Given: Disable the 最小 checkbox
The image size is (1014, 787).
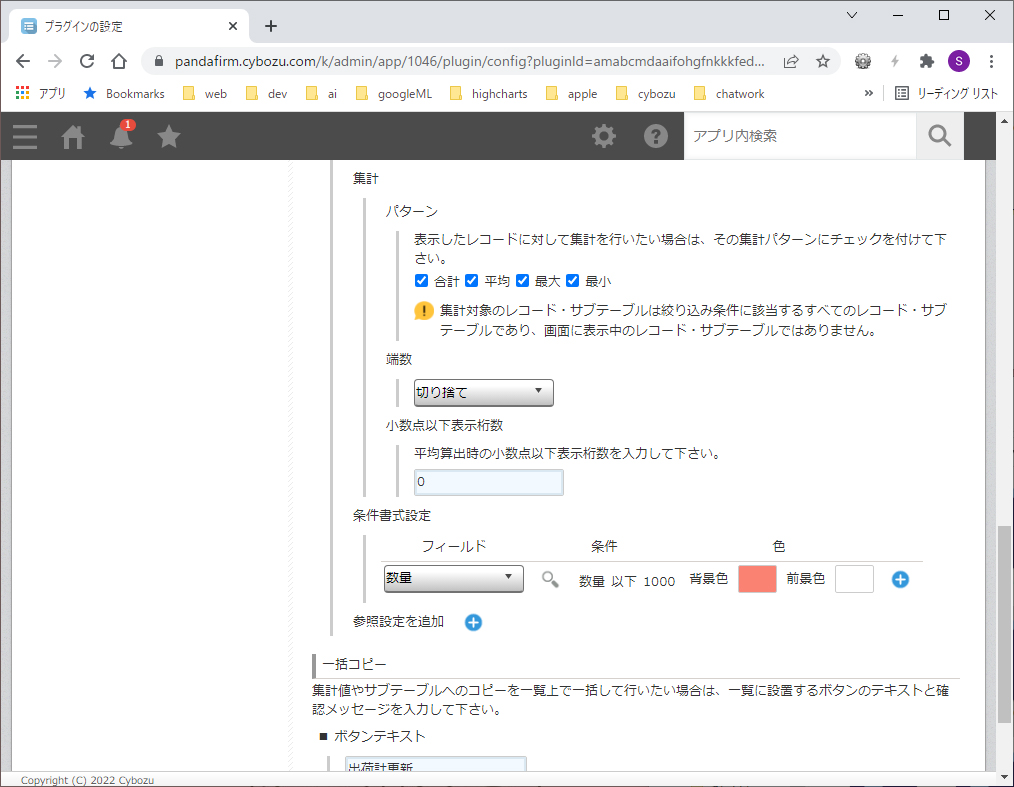Looking at the screenshot, I should [573, 281].
